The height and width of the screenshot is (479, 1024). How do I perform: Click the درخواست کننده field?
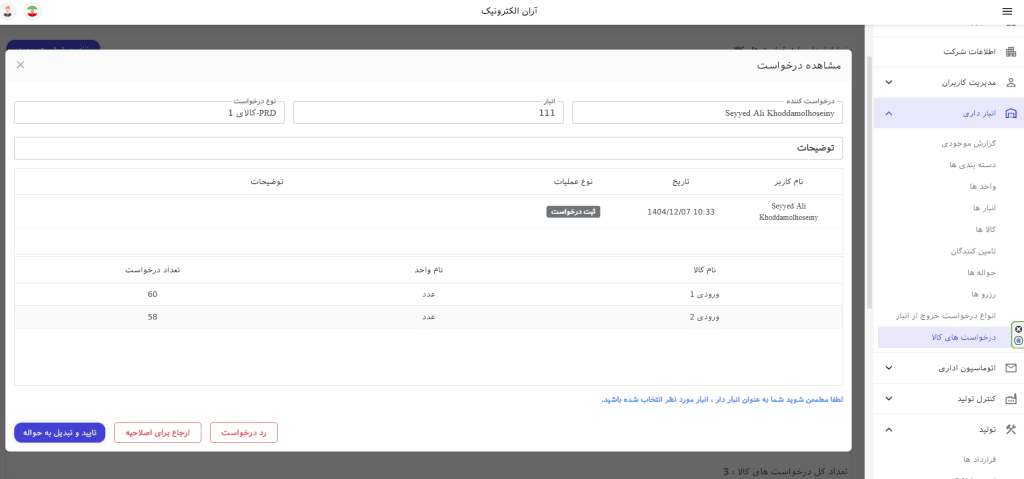tap(707, 112)
